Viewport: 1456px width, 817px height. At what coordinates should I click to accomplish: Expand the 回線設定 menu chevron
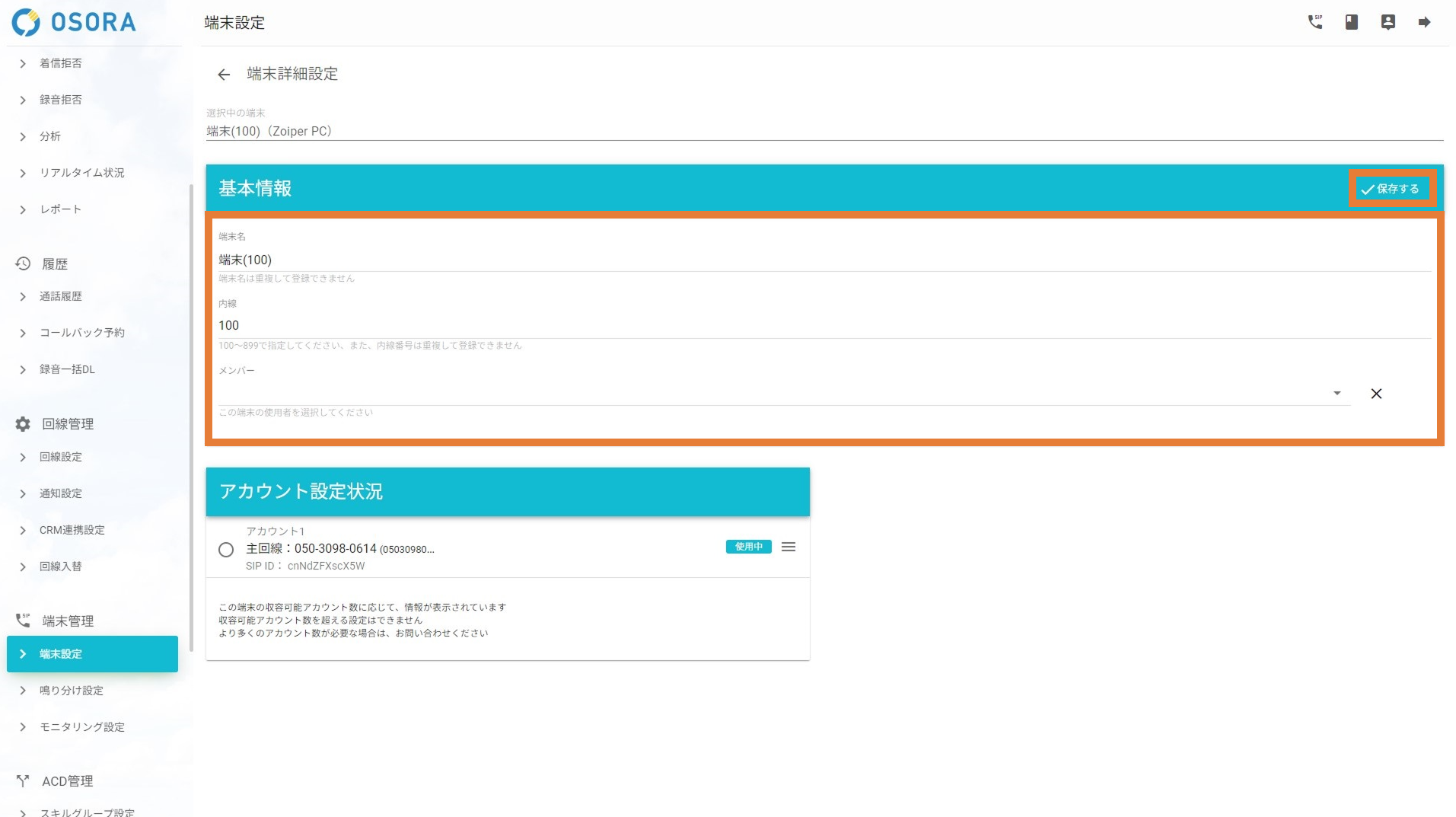[23, 458]
